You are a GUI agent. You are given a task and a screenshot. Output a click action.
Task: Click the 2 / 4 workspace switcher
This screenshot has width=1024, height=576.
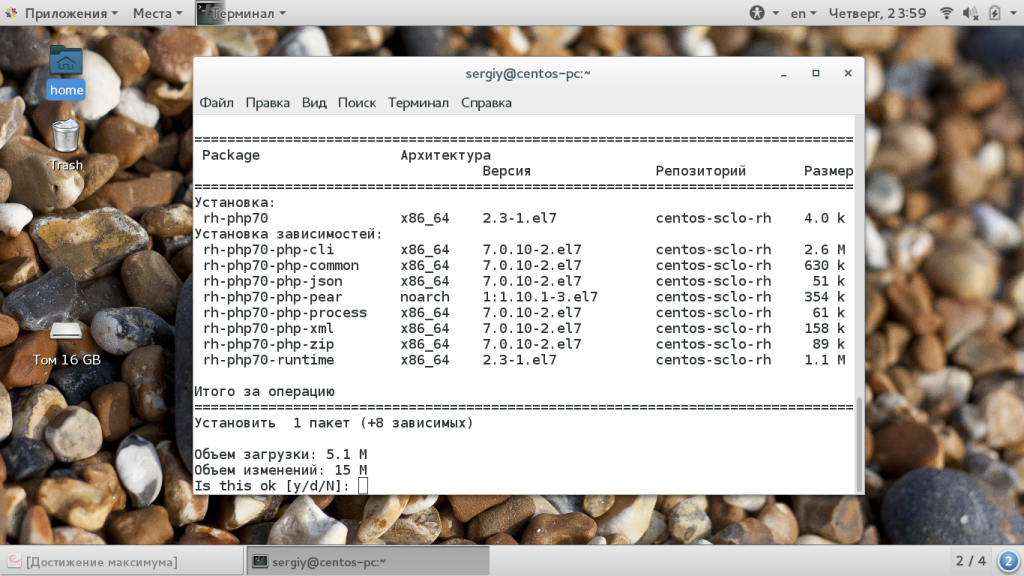click(970, 561)
